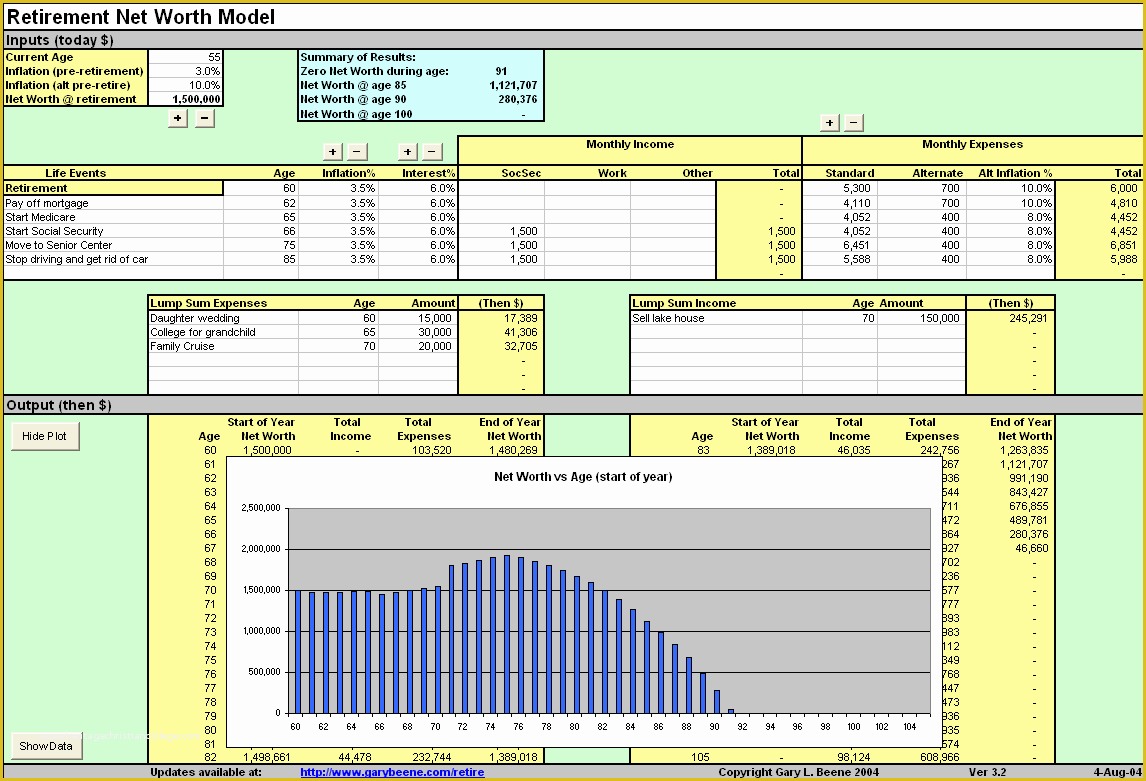Open the garybeene.com/retire link

point(392,772)
